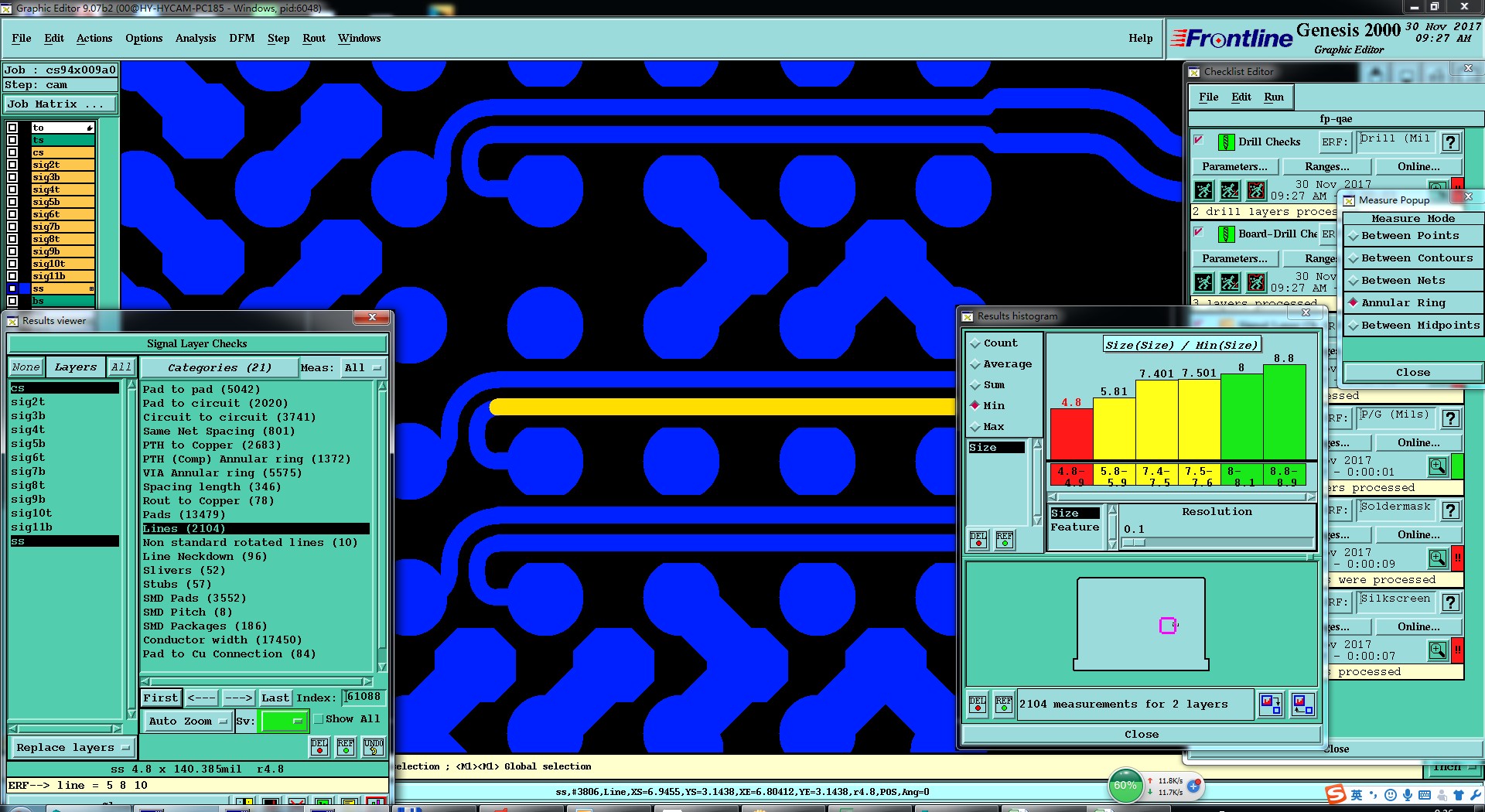Image resolution: width=1485 pixels, height=812 pixels.
Task: Click Close in Measure Popup
Action: (x=1412, y=373)
